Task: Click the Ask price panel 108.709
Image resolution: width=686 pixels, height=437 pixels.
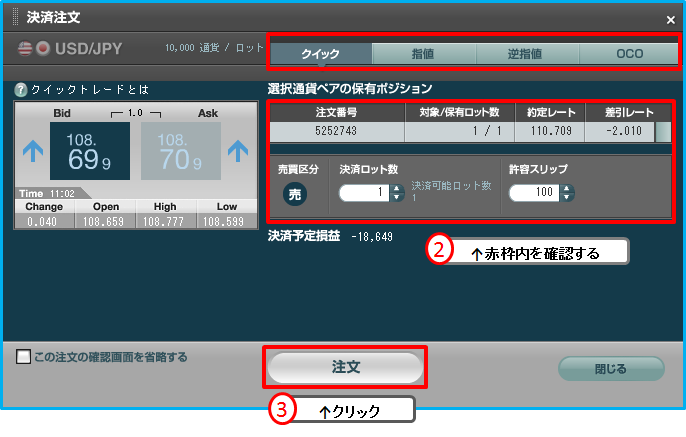Action: click(x=181, y=151)
